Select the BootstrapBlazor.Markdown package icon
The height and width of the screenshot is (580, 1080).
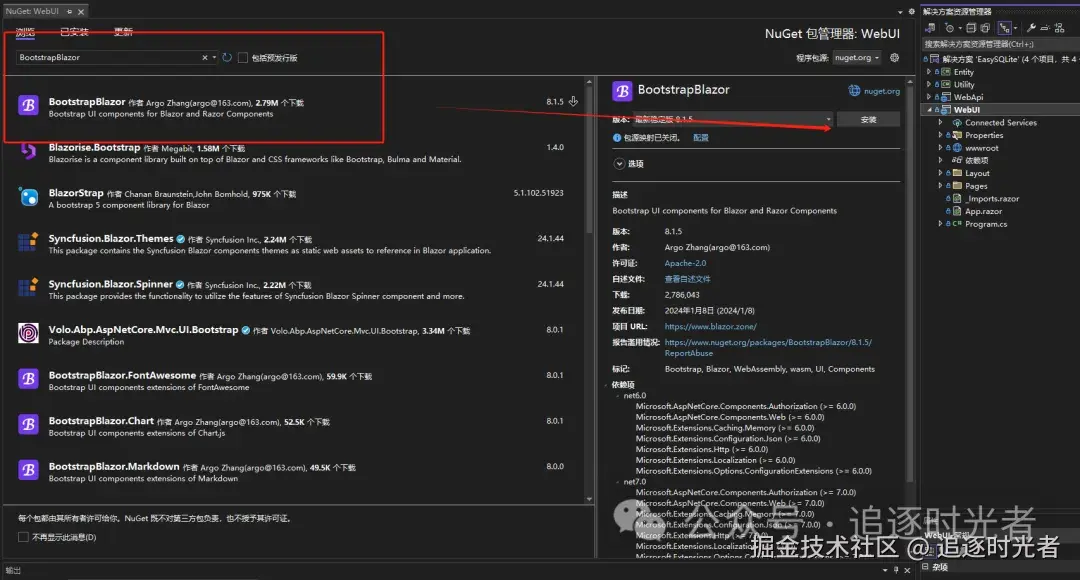point(28,470)
